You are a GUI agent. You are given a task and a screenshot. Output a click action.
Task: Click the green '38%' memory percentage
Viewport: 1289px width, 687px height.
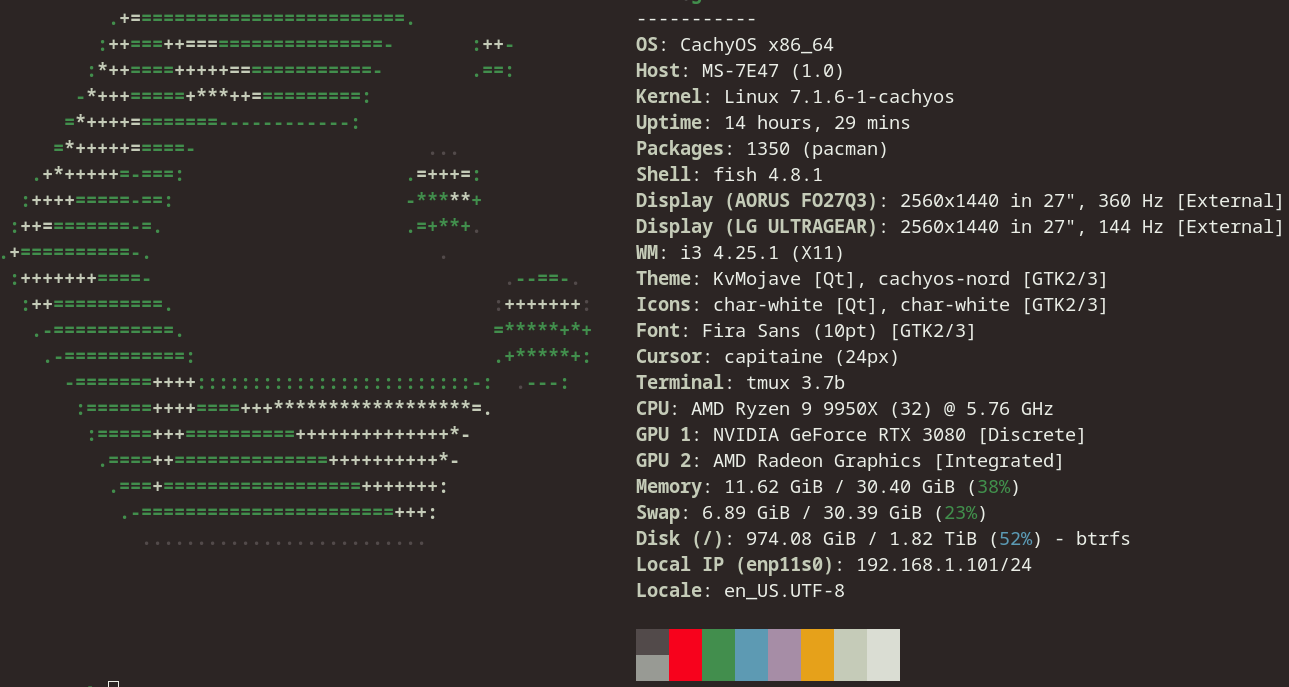coord(993,487)
